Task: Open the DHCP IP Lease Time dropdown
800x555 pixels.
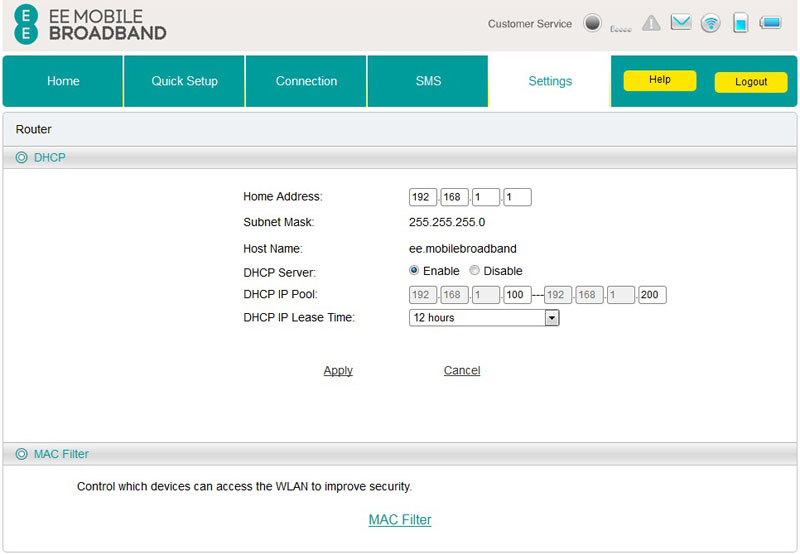Action: click(484, 318)
